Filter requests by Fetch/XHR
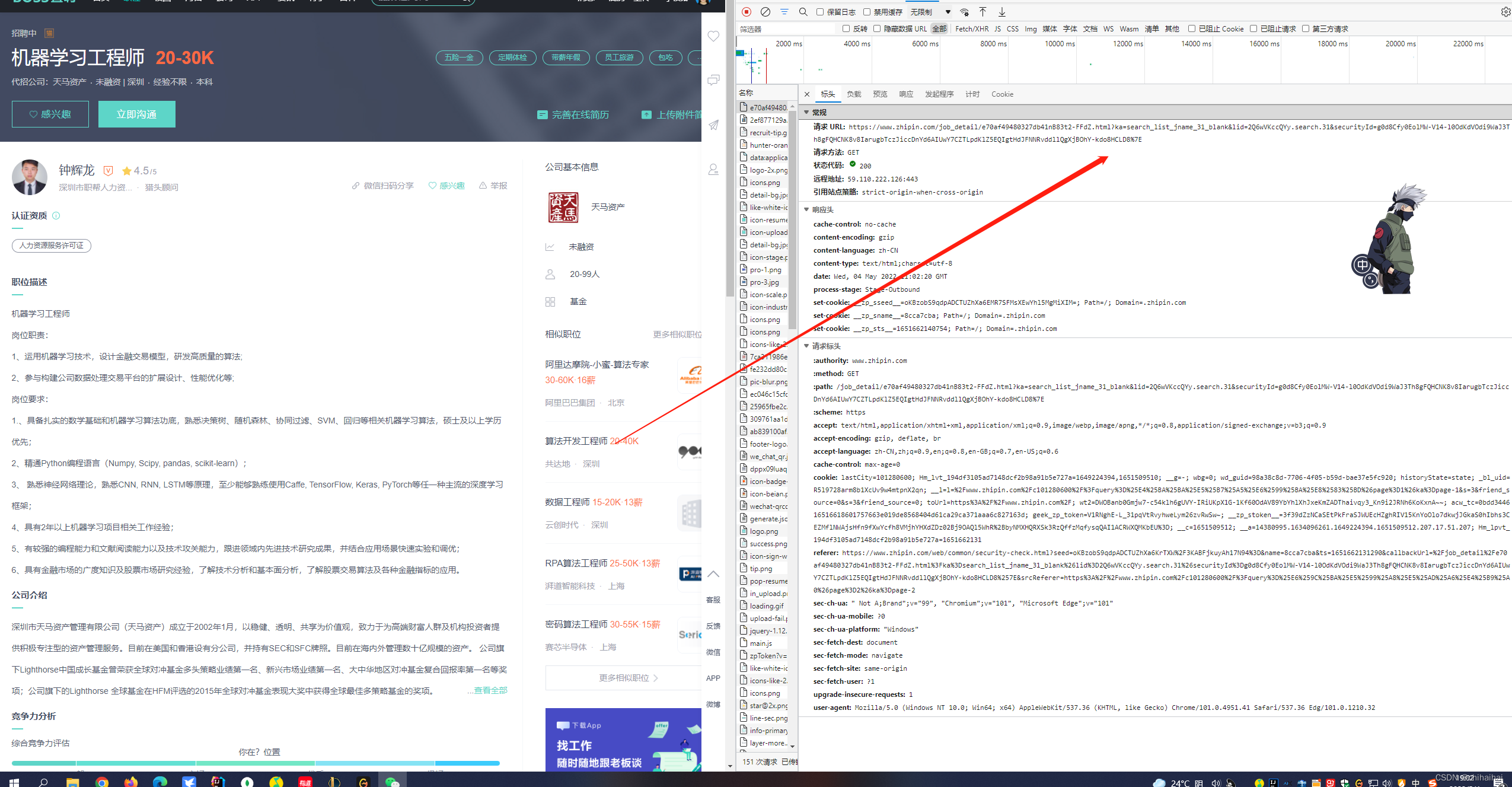This screenshot has height=787, width=1512. [972, 28]
